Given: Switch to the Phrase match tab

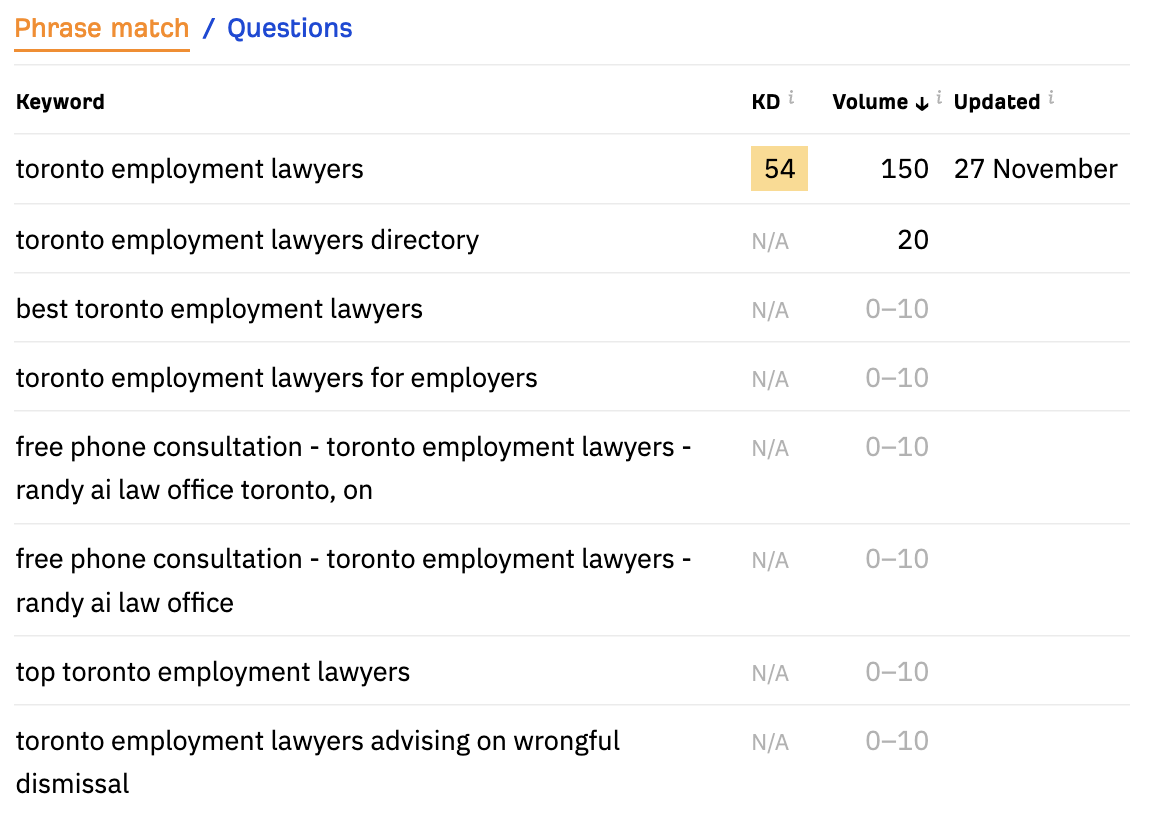Looking at the screenshot, I should (102, 28).
